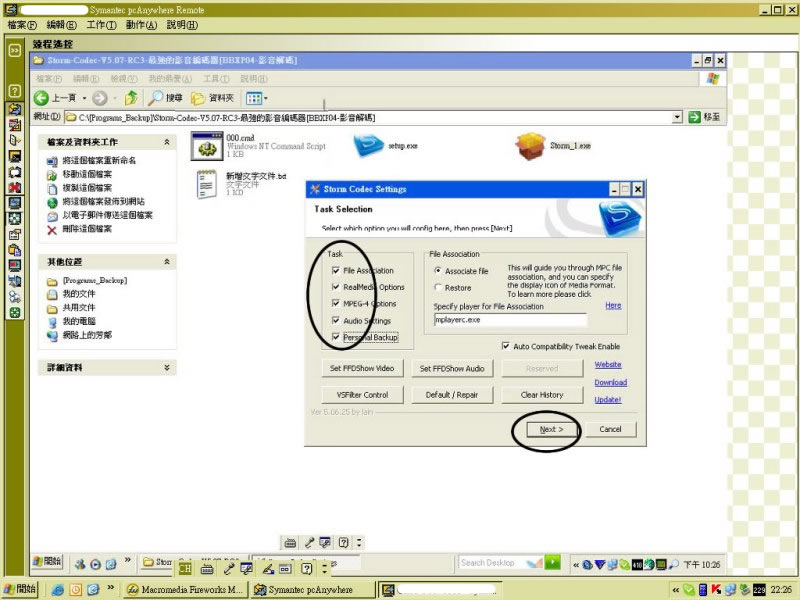This screenshot has width=800, height=600.
Task: Select the Storm_1.exe package icon
Action: 530,146
